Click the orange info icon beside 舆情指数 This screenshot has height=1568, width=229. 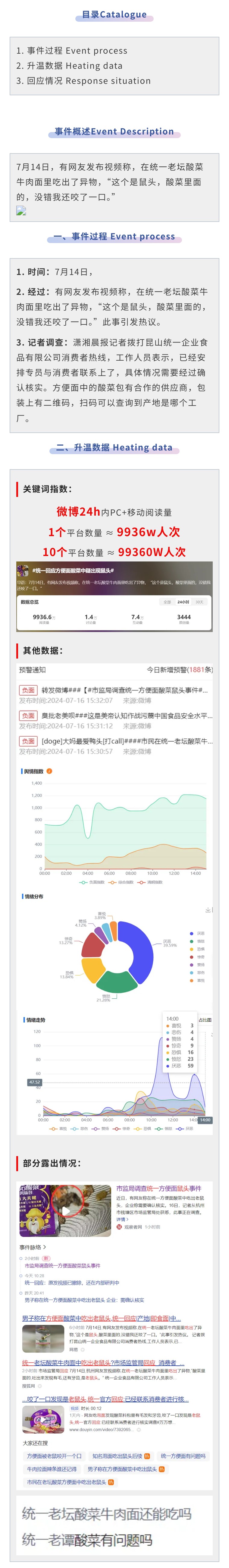pyautogui.click(x=49, y=771)
